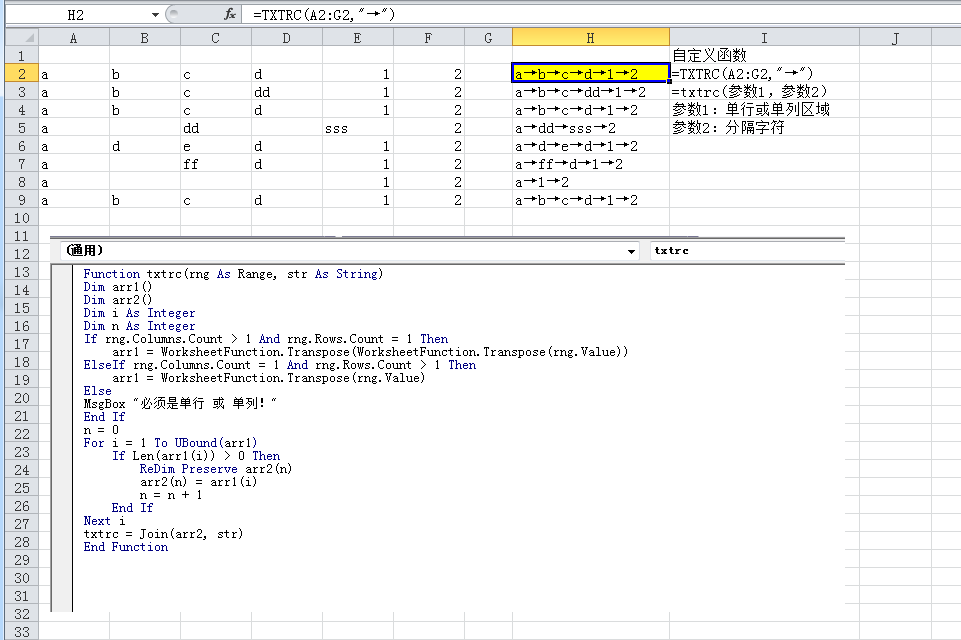Click cell C7 containing ff
Viewport: 961px width, 640px height.
(216, 164)
